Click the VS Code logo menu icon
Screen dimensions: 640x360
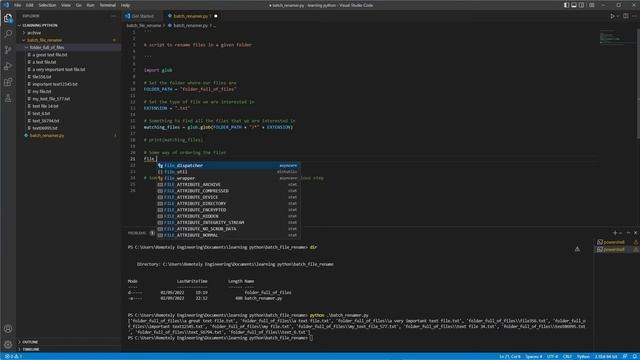tap(6, 5)
